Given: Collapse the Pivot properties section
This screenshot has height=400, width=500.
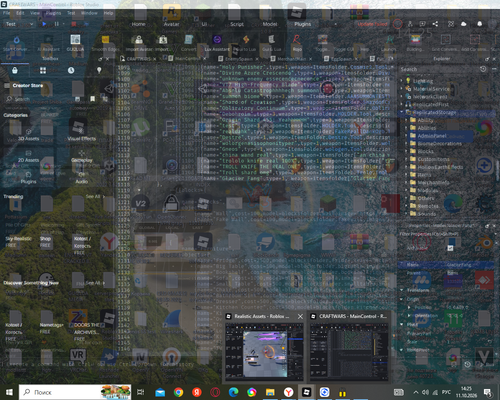Looking at the screenshot, I should pyautogui.click(x=401, y=324).
